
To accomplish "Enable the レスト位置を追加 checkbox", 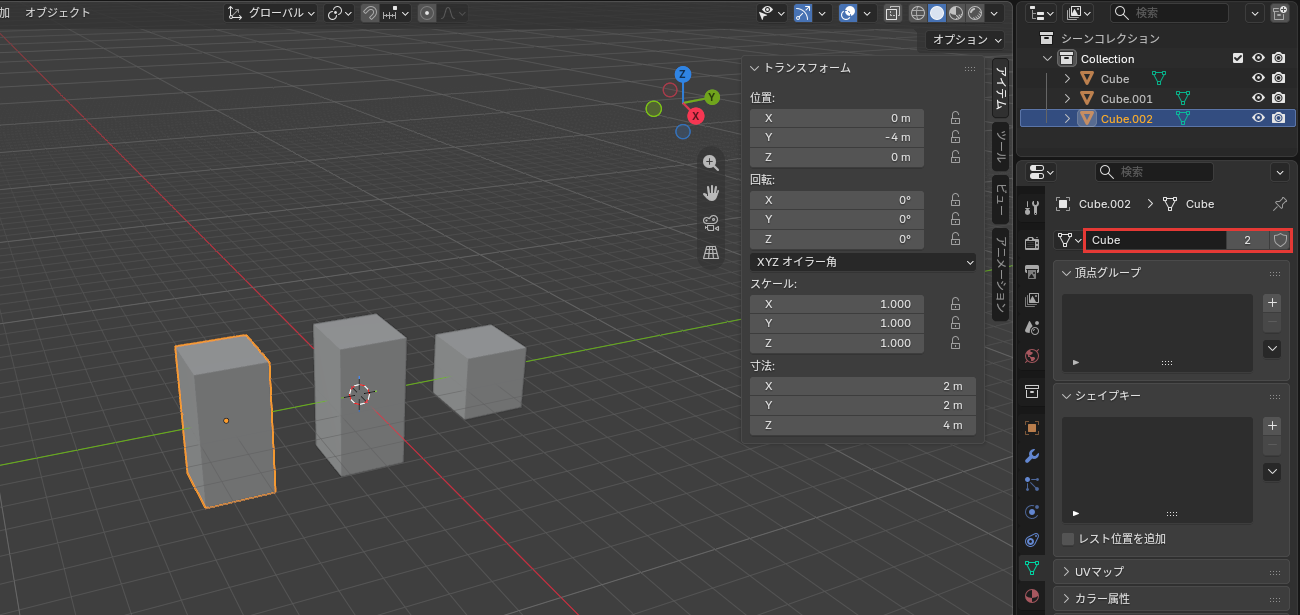I will click(x=1068, y=539).
